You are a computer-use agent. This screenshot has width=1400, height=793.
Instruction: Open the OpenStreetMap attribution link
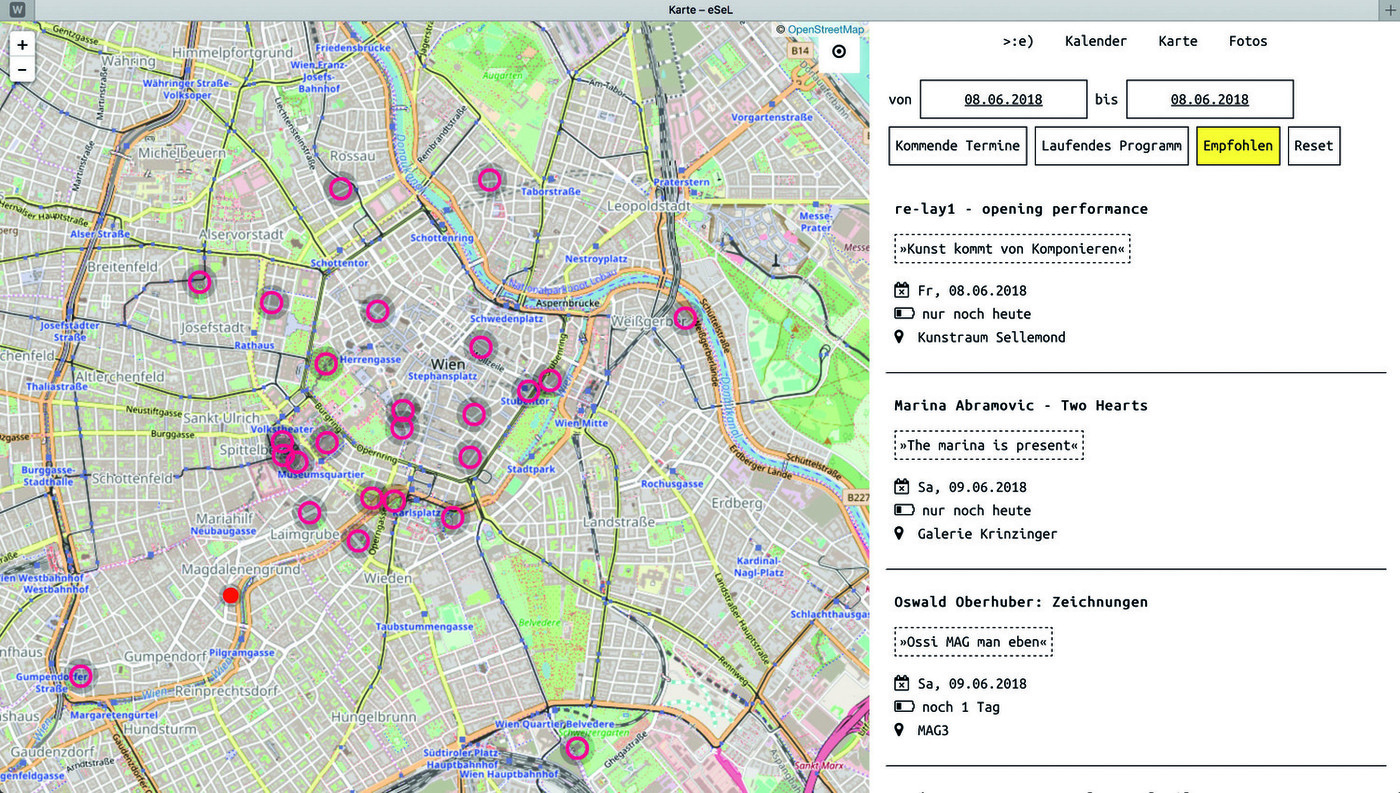(x=826, y=30)
